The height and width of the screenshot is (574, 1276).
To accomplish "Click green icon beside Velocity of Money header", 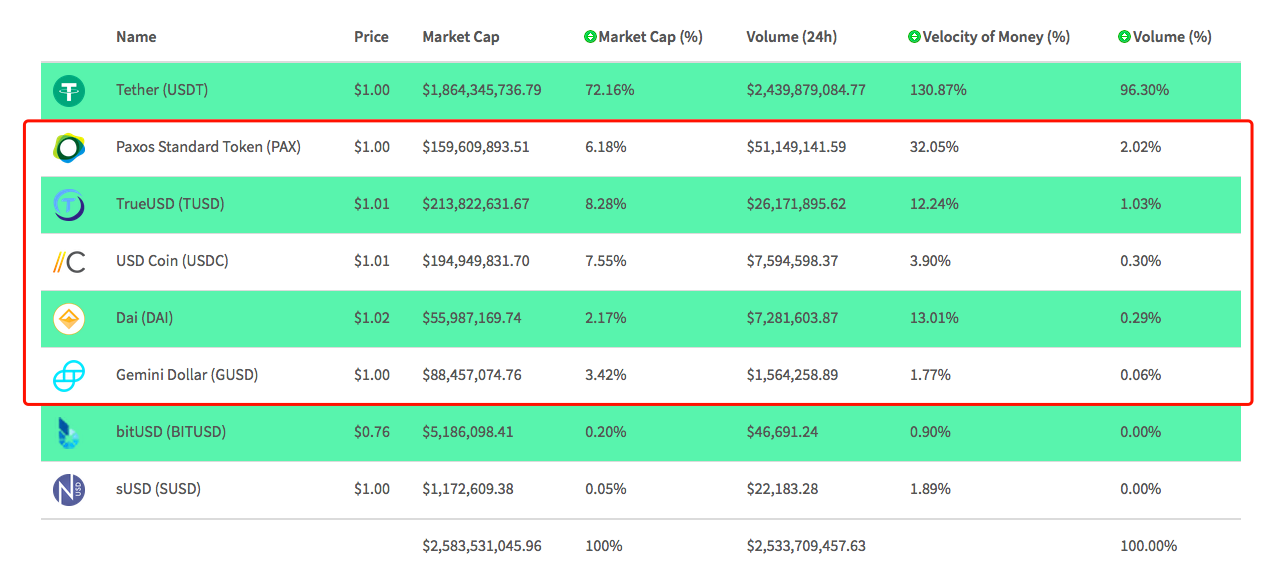I will coord(914,37).
